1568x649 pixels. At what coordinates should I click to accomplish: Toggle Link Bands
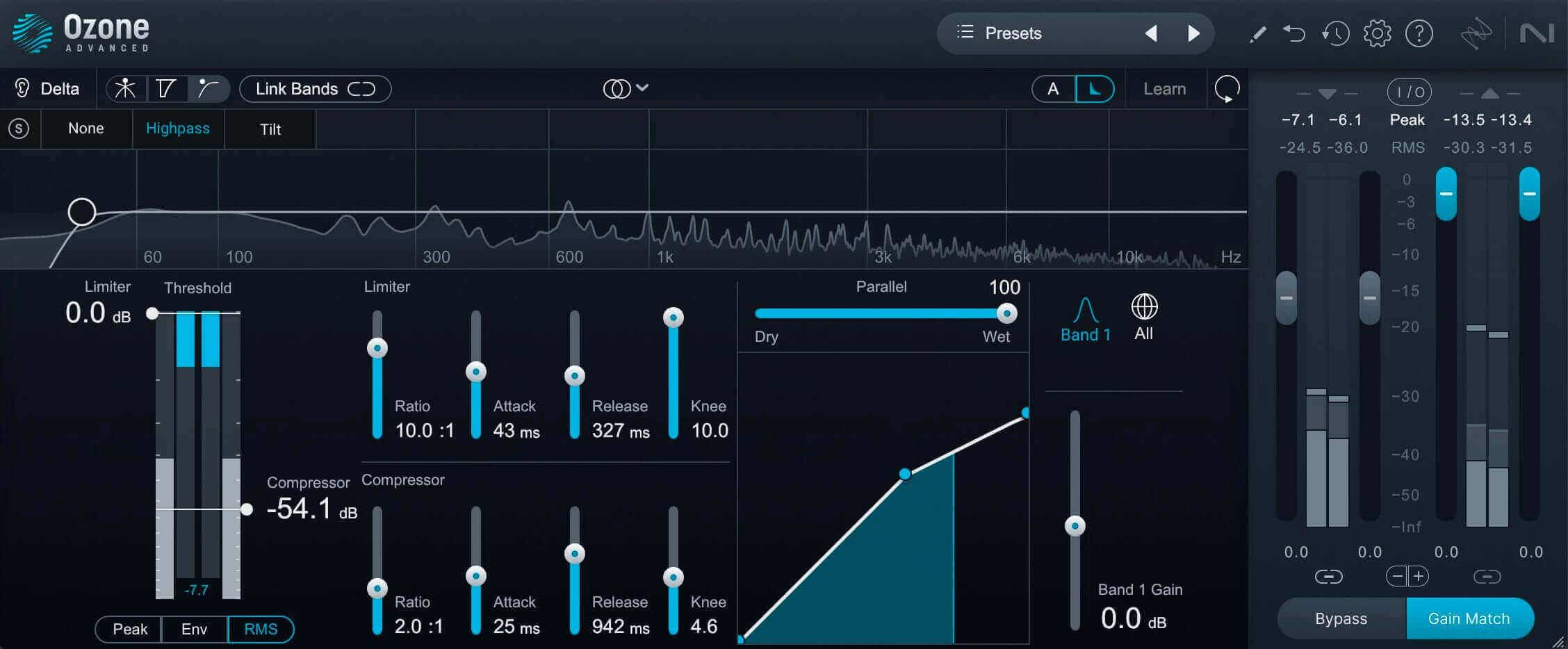tap(315, 89)
